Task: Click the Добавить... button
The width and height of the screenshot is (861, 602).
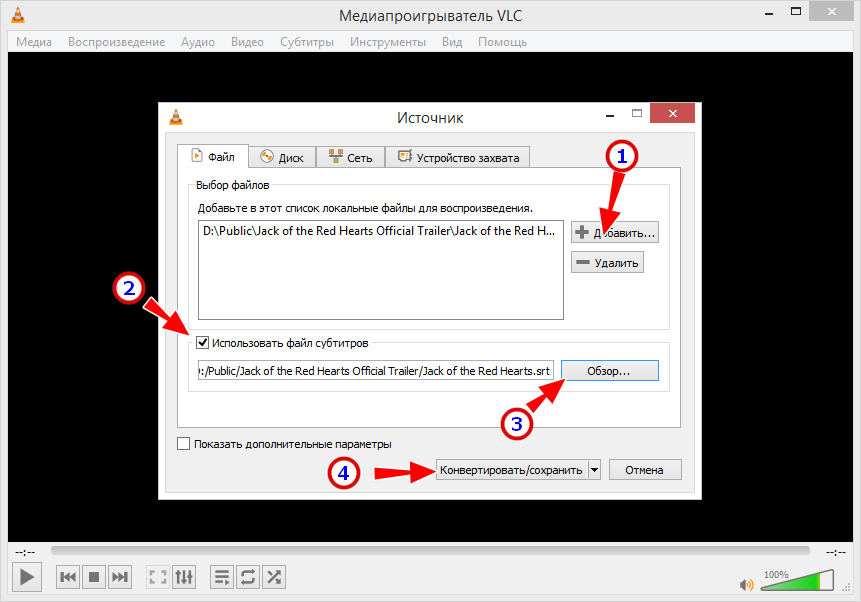Action: pyautogui.click(x=614, y=232)
